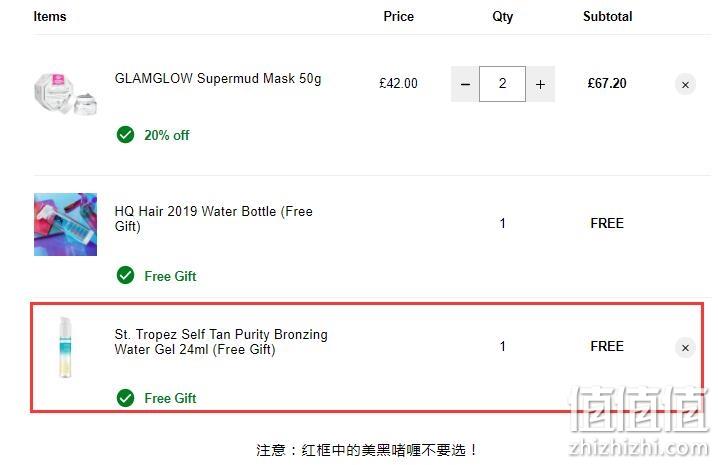Decrease GLAMGLOW mask quantity with minus button
Screen dimensions: 718x465
pyautogui.click(x=465, y=84)
